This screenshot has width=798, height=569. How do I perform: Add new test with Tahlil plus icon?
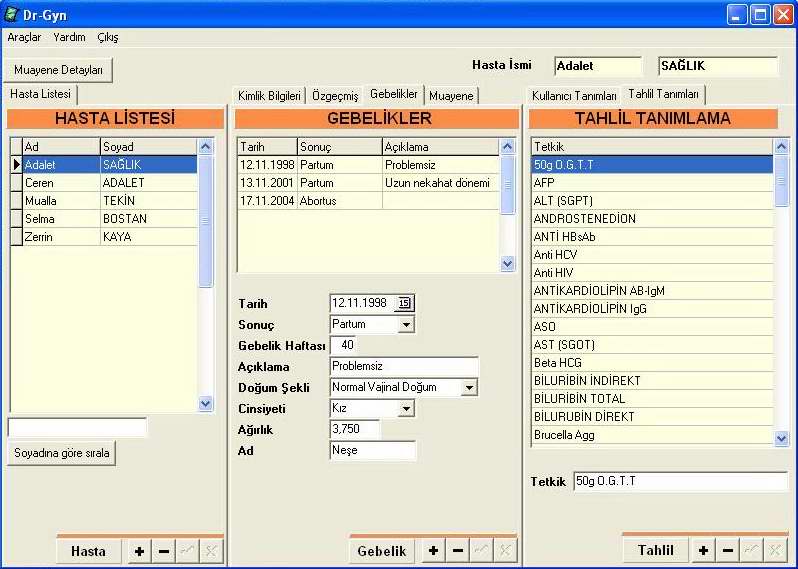coord(704,551)
